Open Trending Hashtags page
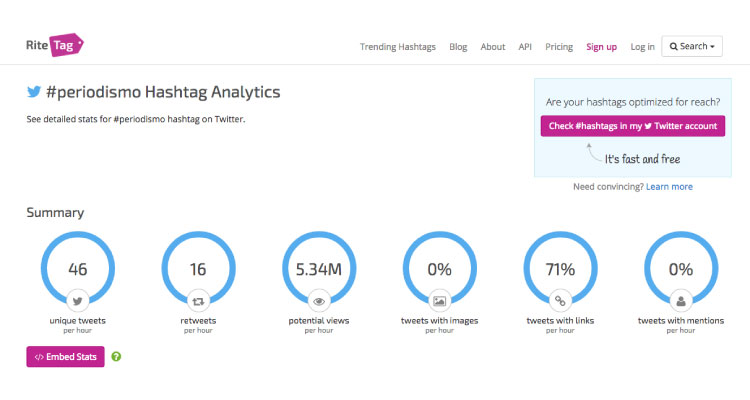Screen dimensions: 750x400 pyautogui.click(x=399, y=47)
